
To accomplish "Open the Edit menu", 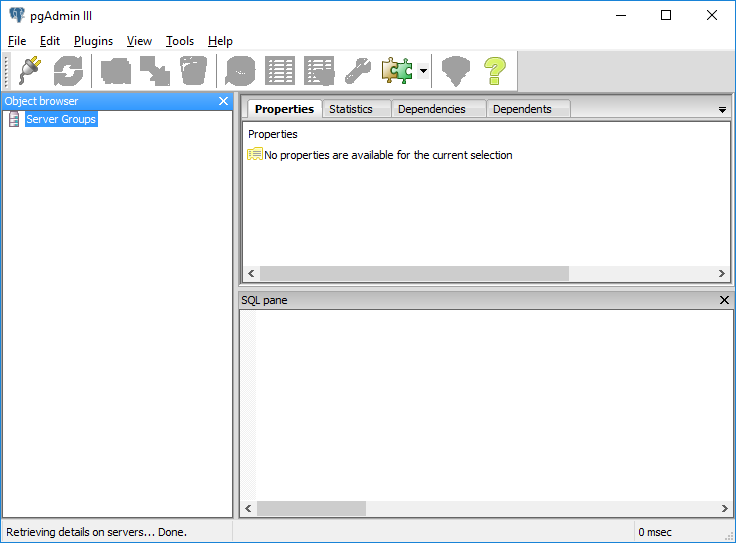I will [50, 41].
